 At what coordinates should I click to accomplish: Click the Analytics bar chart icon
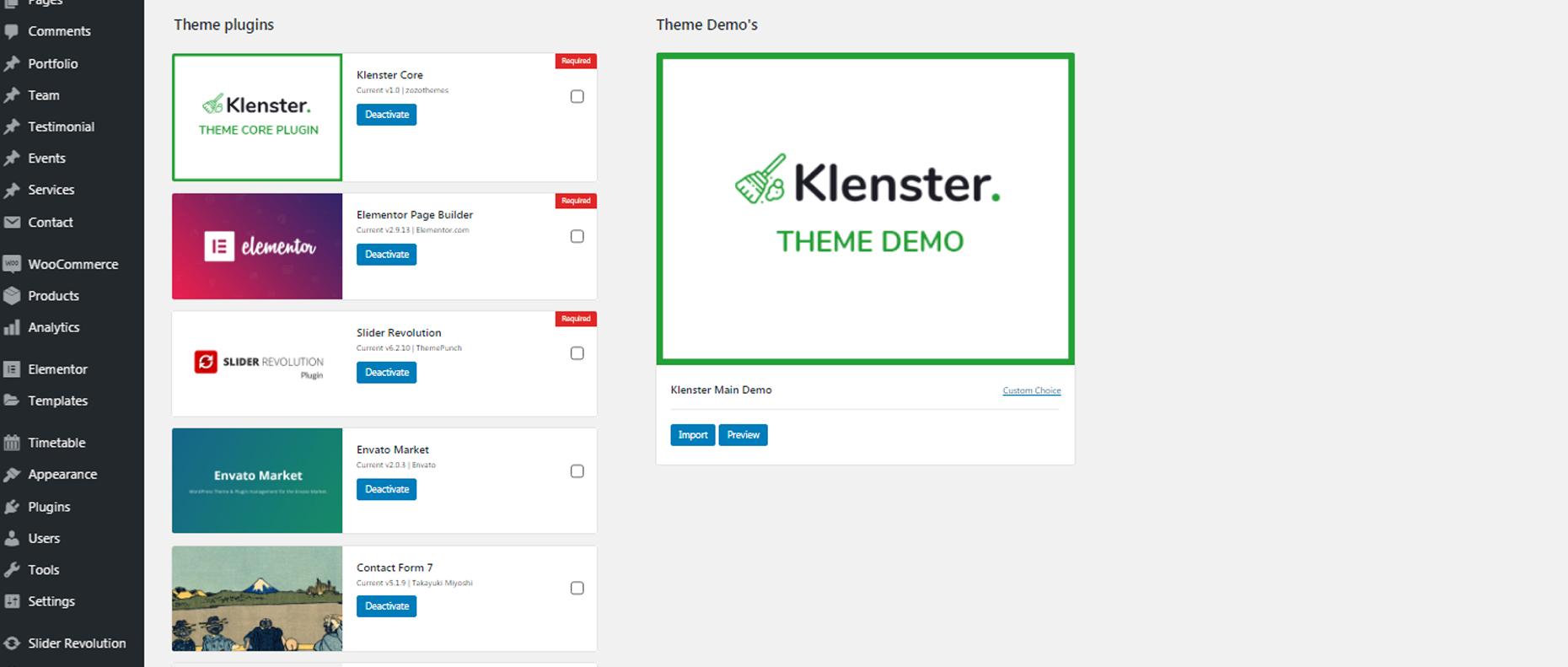12,327
